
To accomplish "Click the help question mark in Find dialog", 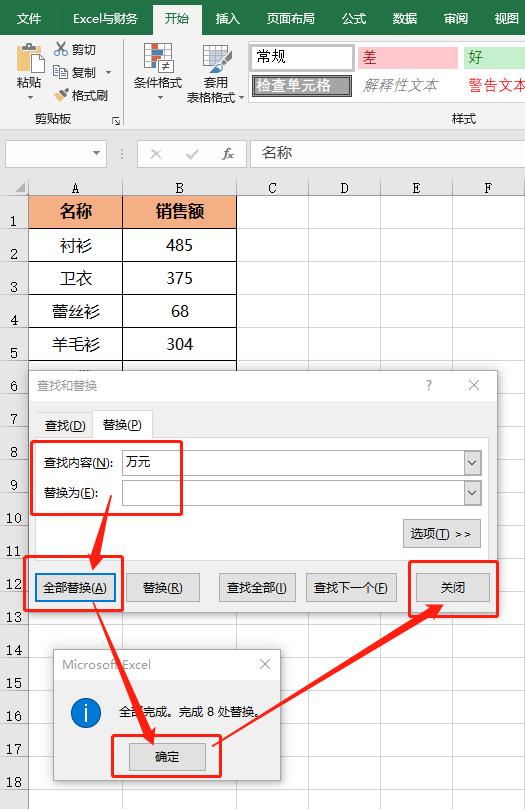I will pyautogui.click(x=429, y=385).
